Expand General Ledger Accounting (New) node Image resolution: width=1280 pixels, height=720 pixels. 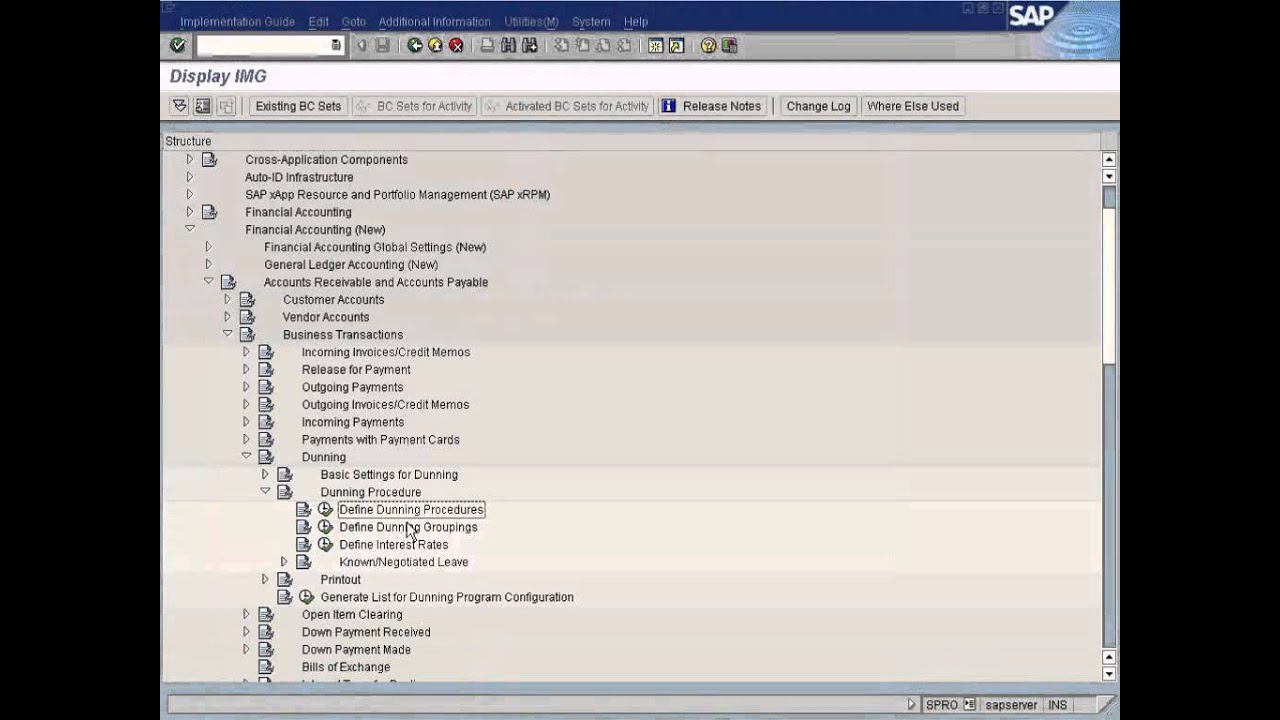click(x=208, y=264)
